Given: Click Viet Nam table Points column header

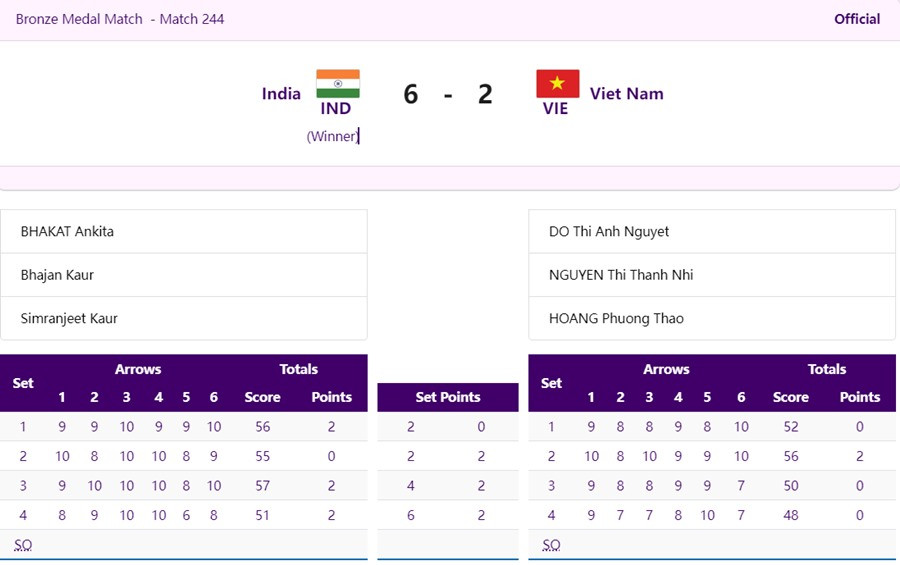Looking at the screenshot, I should pyautogui.click(x=859, y=397).
